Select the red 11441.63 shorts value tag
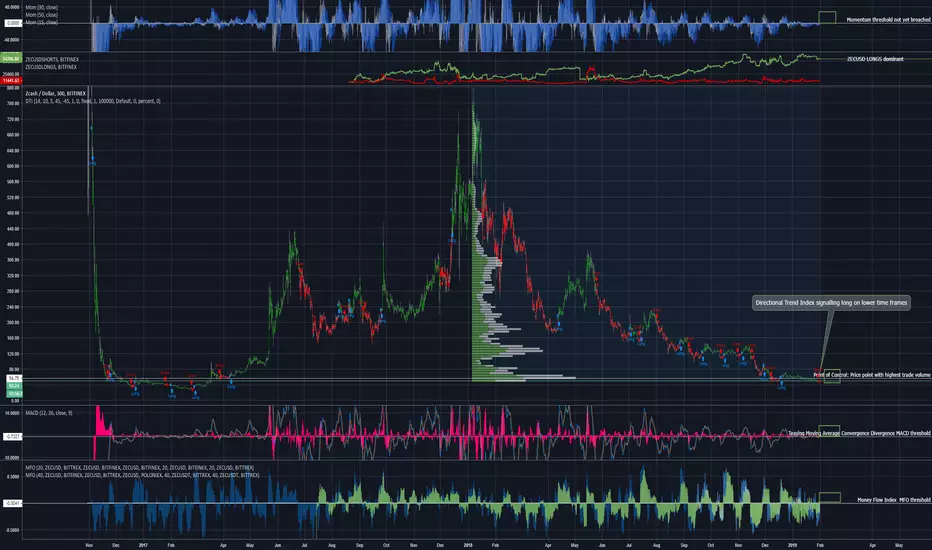This screenshot has width=932, height=550. 11,80
